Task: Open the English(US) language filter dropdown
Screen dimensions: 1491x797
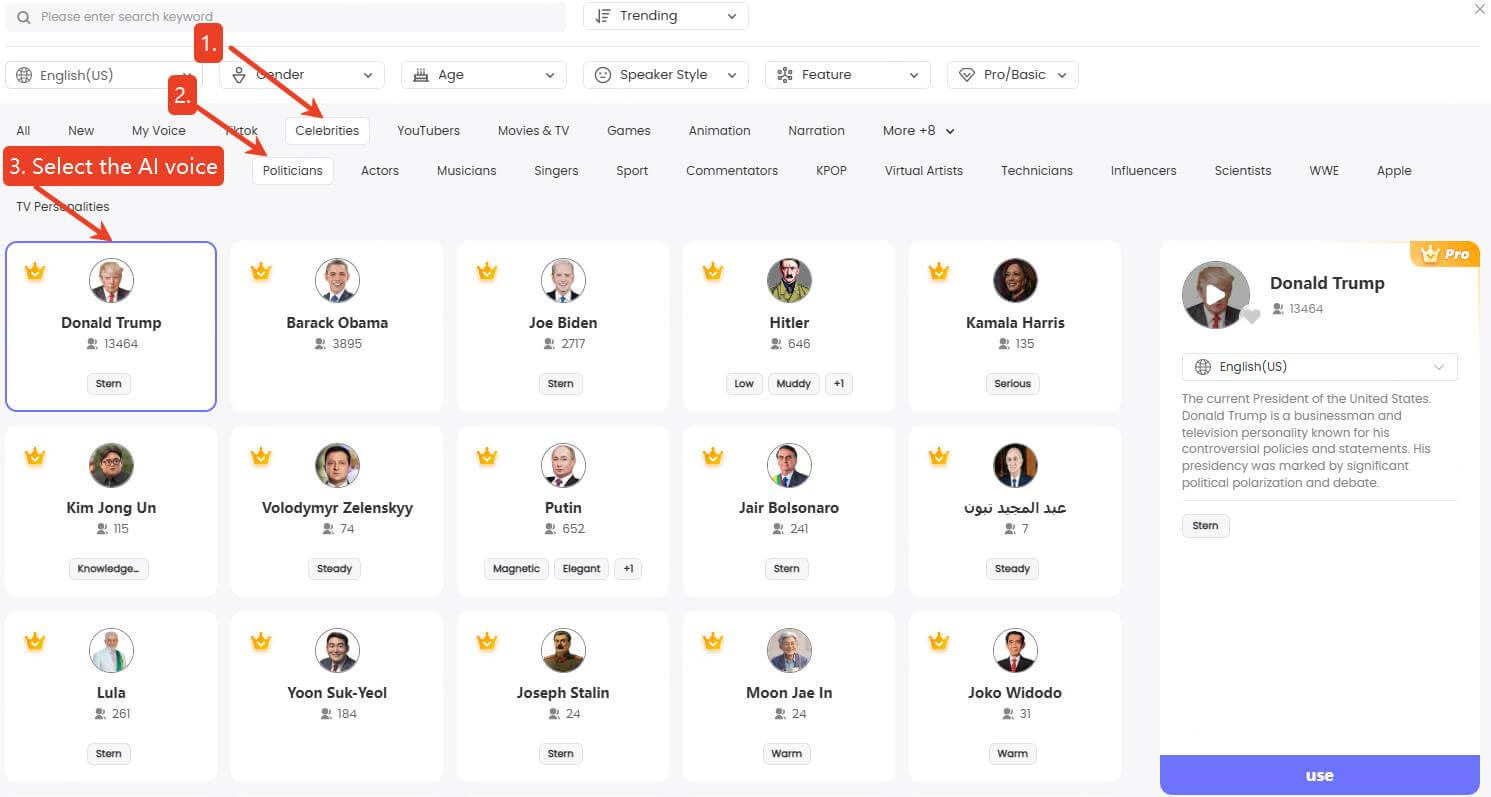Action: click(x=103, y=75)
